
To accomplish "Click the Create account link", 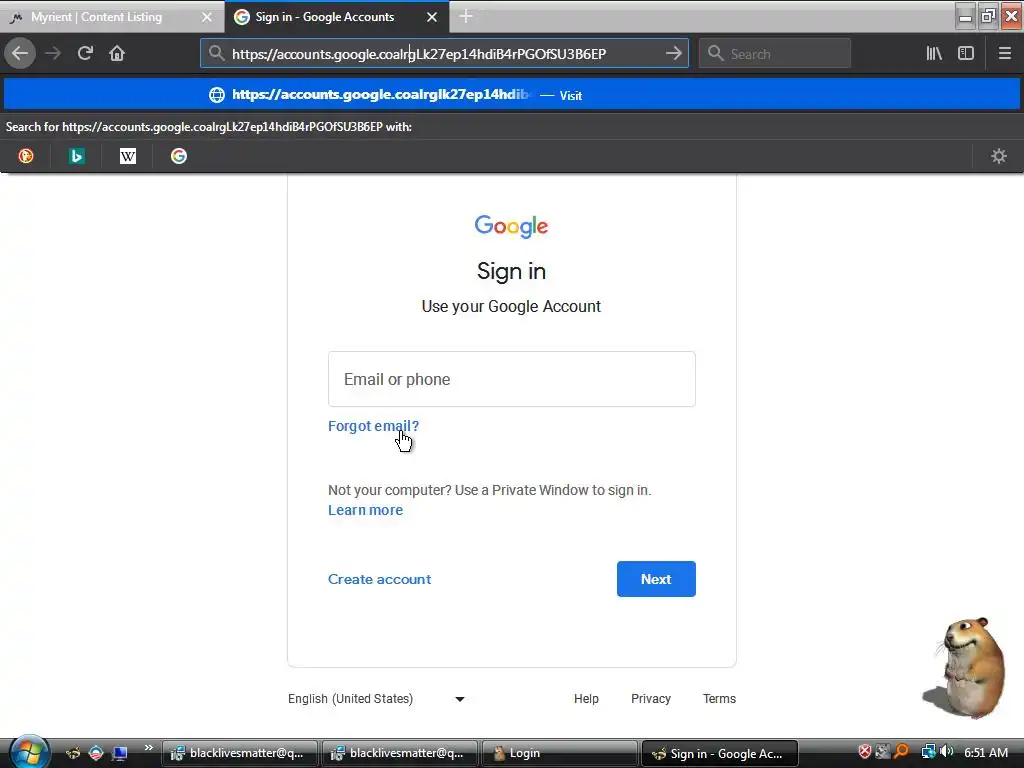I will pyautogui.click(x=379, y=579).
